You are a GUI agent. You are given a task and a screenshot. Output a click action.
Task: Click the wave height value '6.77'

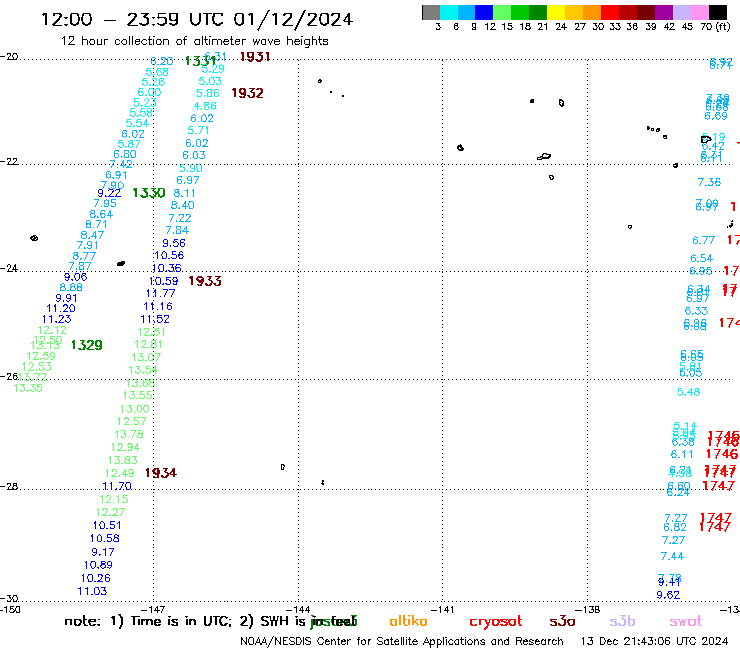pos(704,240)
